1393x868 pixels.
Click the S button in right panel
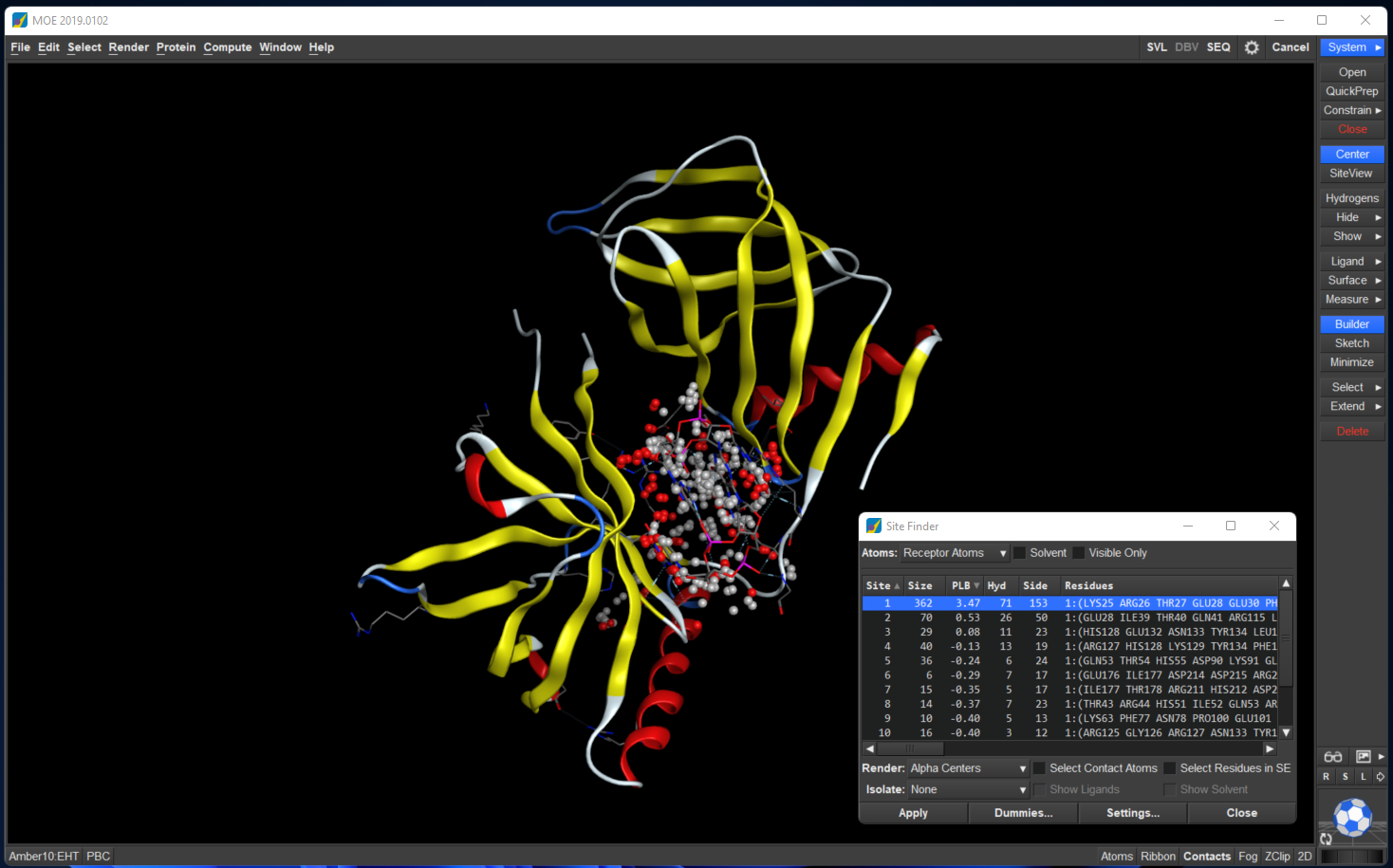(x=1345, y=776)
